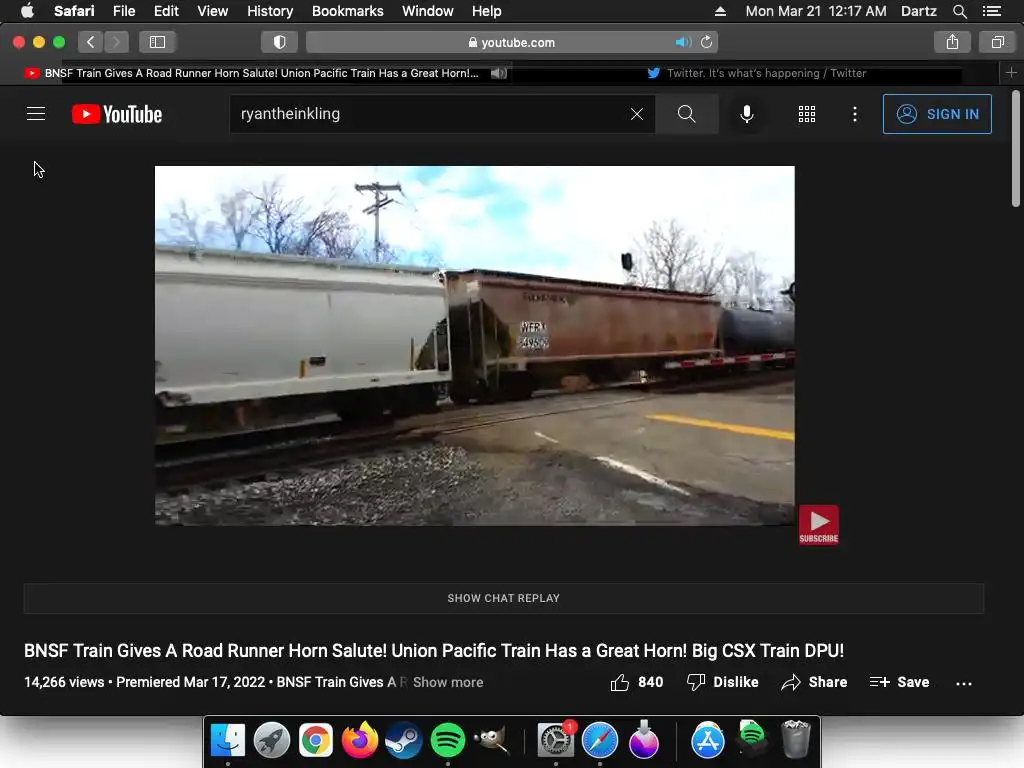Open the App Store from the Dock
Screen dimensions: 1024x768
[708, 740]
